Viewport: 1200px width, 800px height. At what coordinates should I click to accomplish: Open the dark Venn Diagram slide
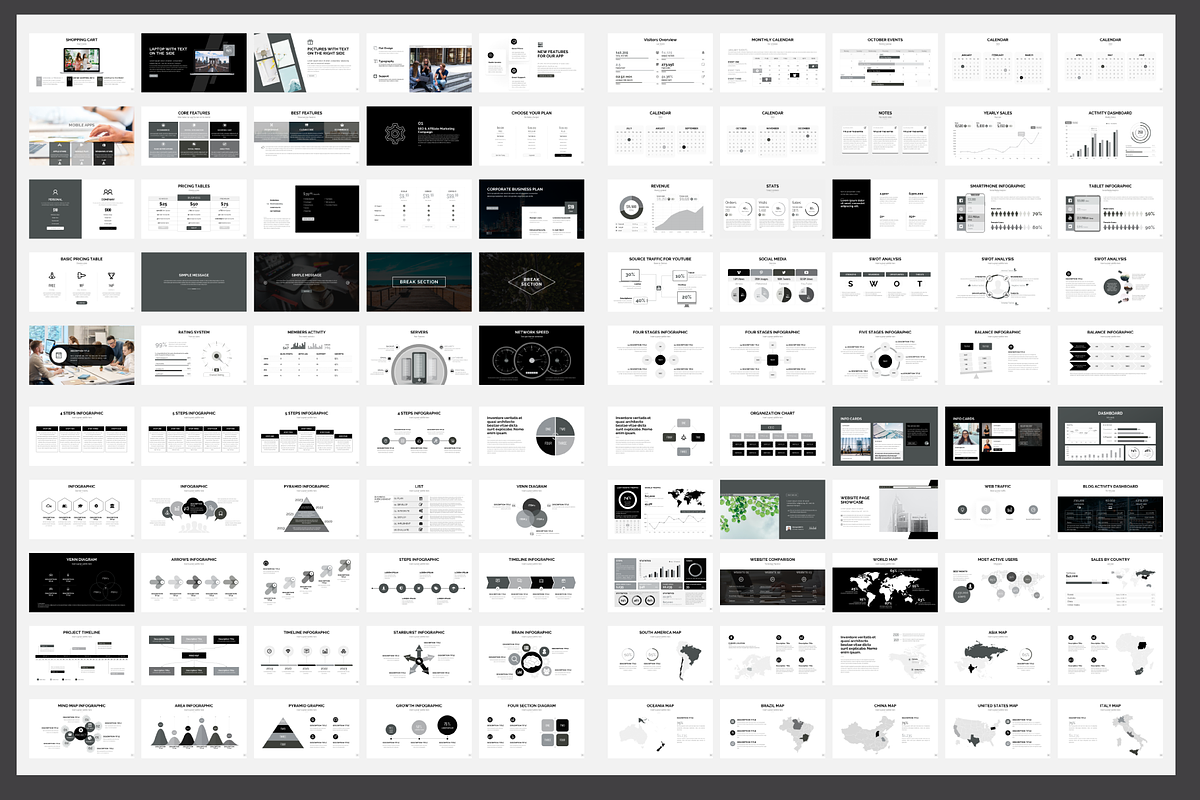click(82, 583)
